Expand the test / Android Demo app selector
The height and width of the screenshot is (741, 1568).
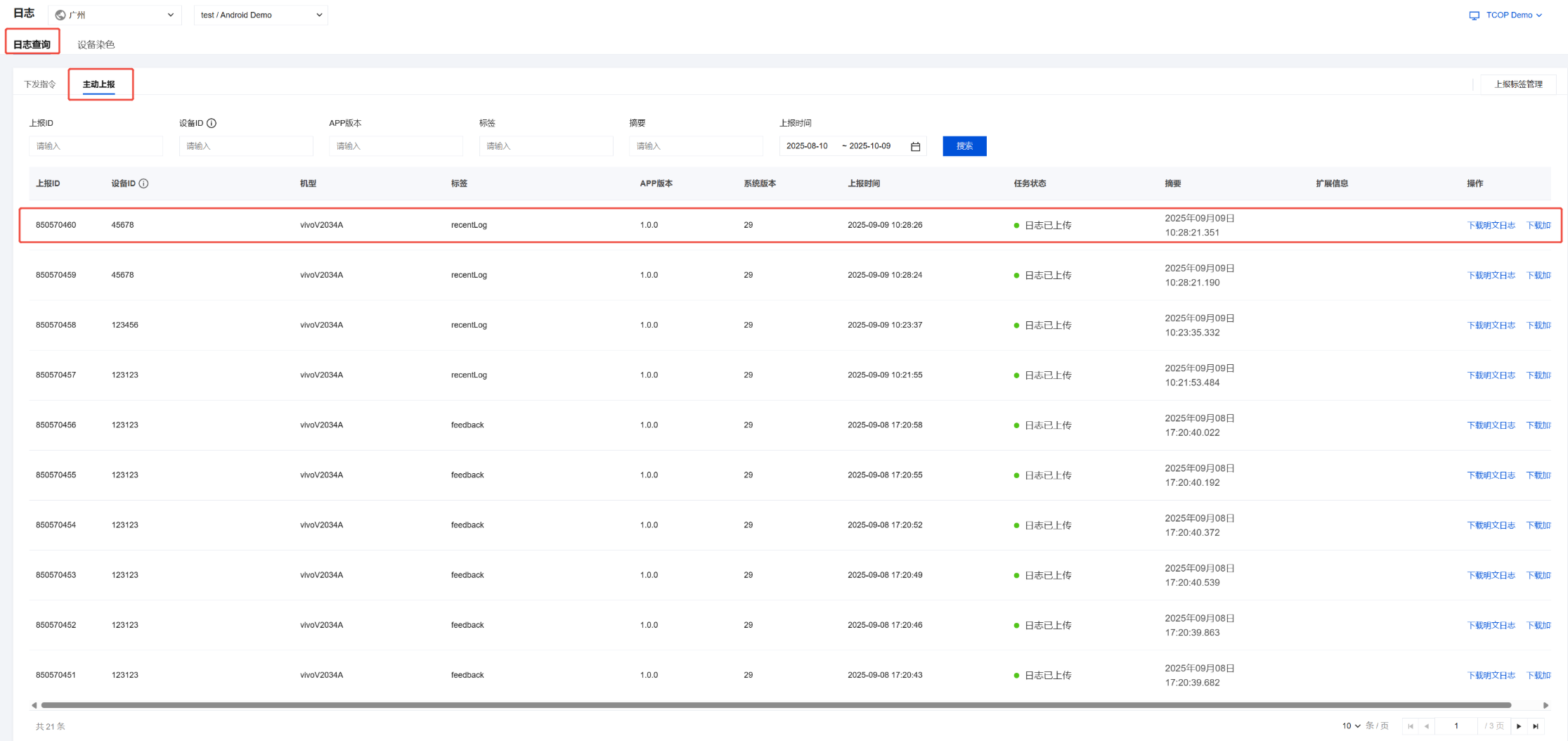[261, 15]
